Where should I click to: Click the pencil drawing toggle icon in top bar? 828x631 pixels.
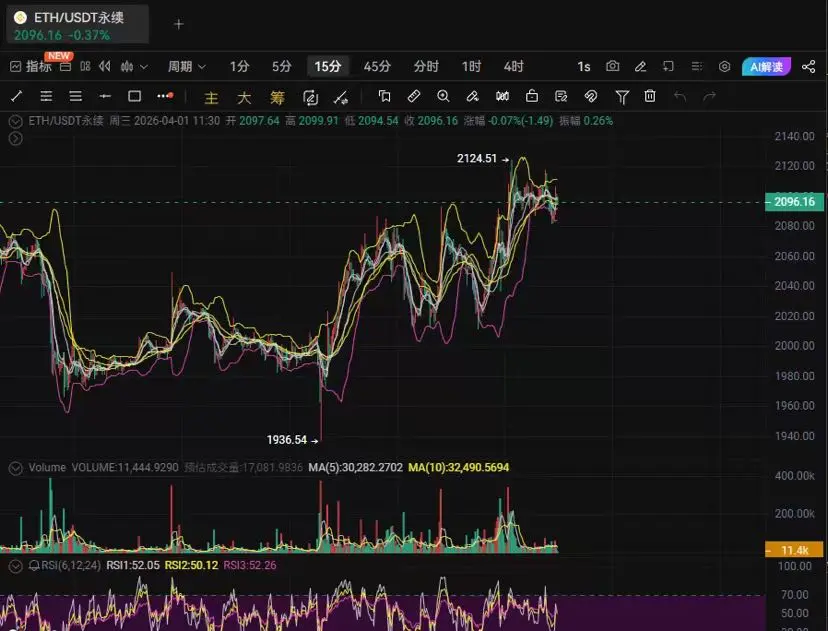tap(641, 66)
